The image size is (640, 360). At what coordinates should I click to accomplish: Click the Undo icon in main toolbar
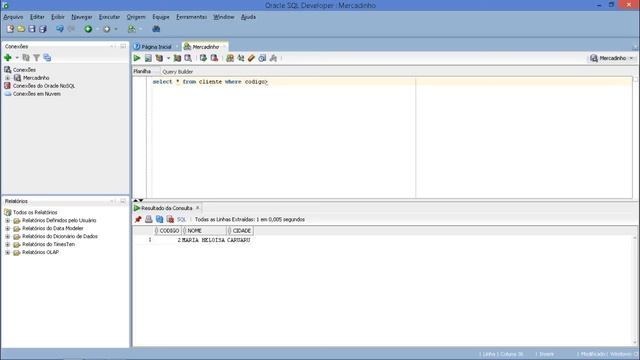(60, 29)
